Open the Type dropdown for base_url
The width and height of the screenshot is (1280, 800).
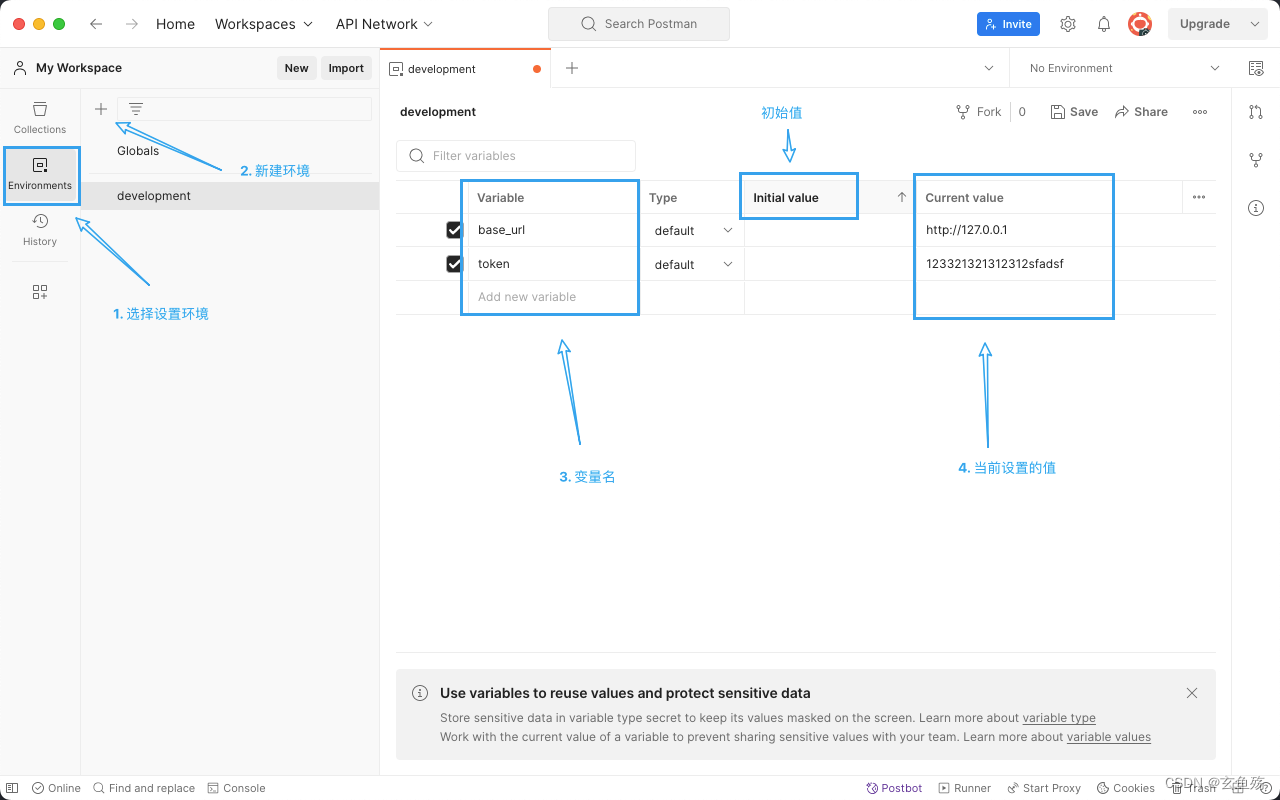tap(694, 230)
